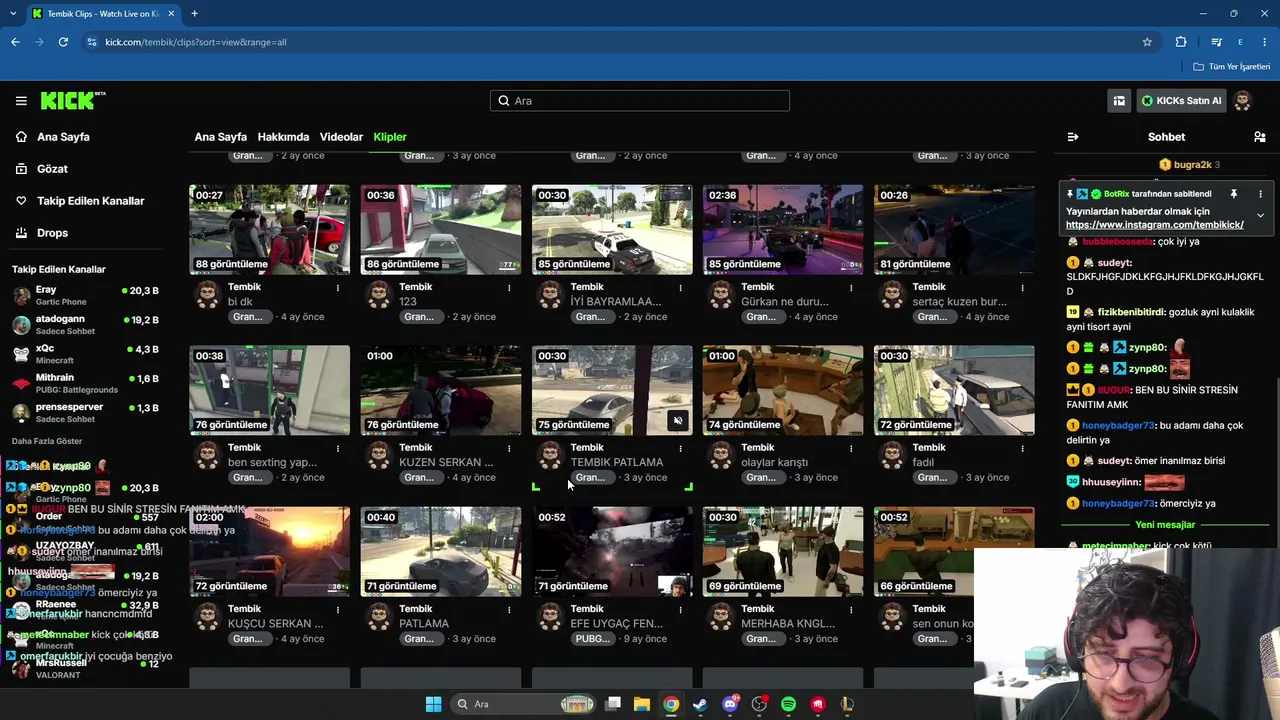Open options for 'PATLAMA' 71-view clip
Screen dimensions: 1280x720
tap(509, 610)
